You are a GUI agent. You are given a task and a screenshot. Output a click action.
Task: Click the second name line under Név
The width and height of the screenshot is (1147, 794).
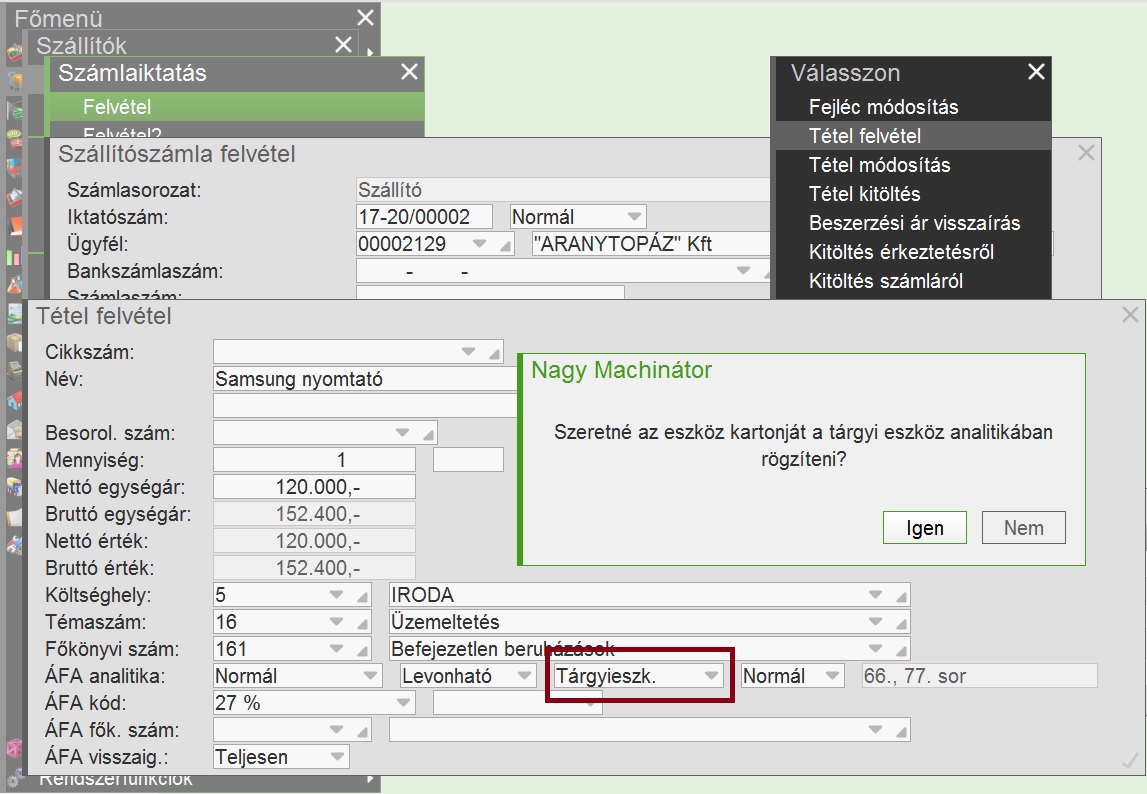(x=366, y=405)
